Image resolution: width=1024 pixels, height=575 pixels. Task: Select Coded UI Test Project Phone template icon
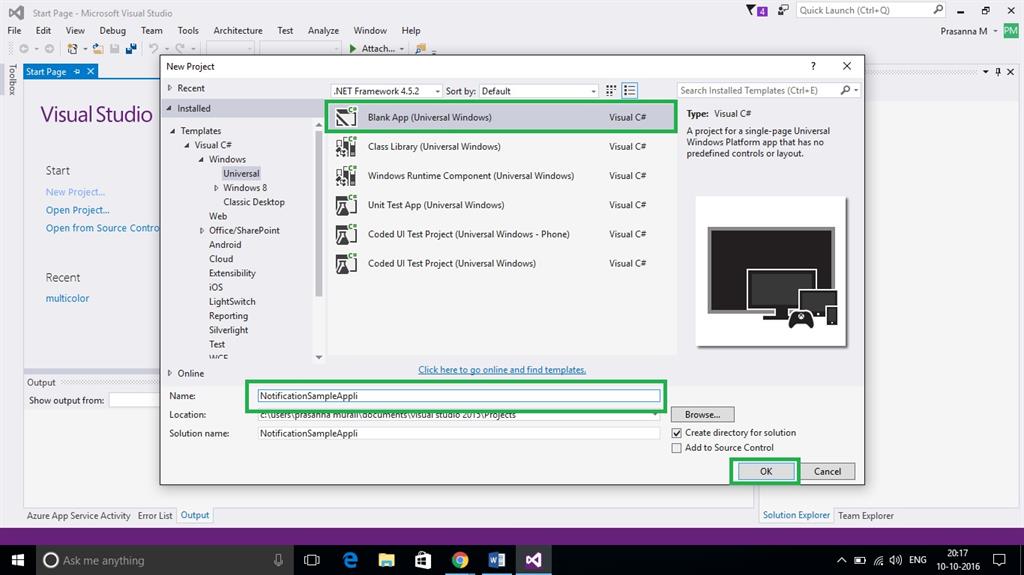[x=346, y=234]
